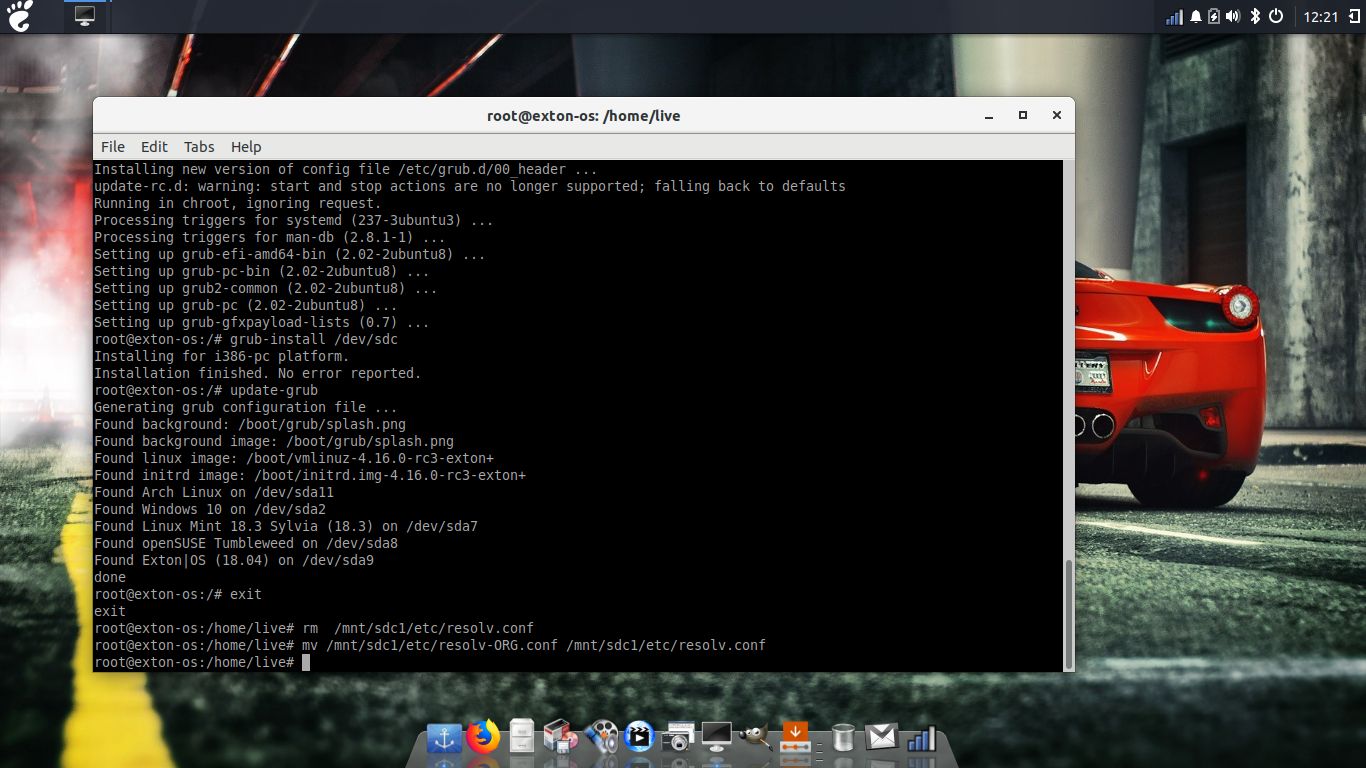Screen dimensions: 1366x768
Task: Launch the film reel media player in dock
Action: click(x=600, y=737)
